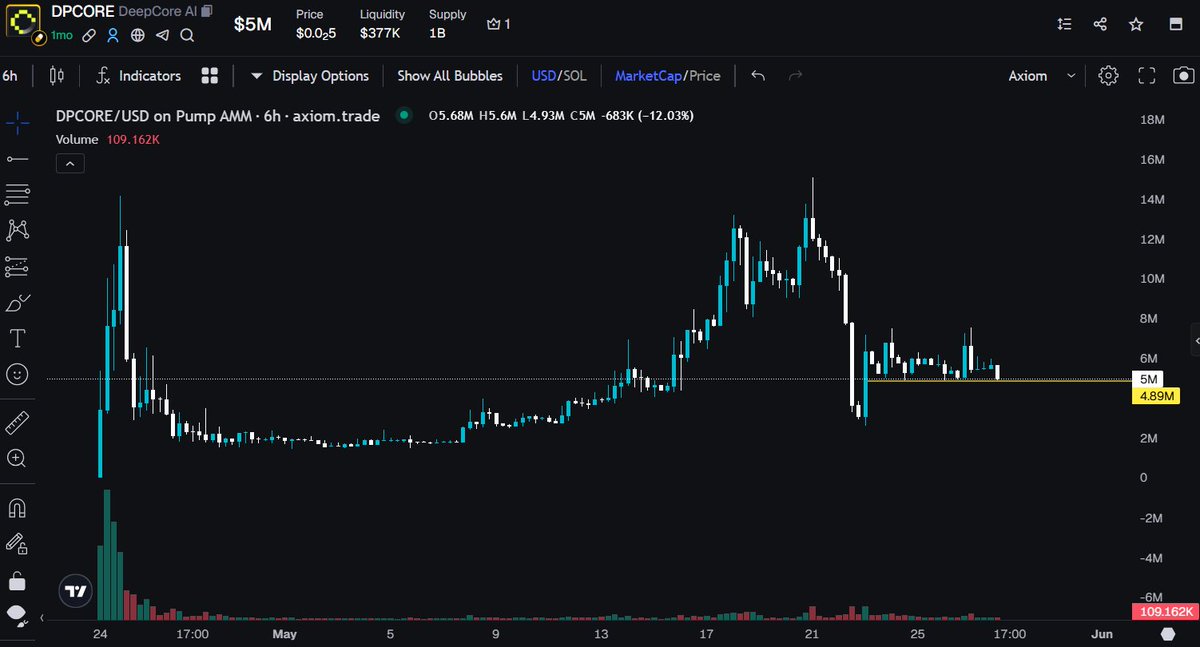Switch currency to SOL
This screenshot has height=647, width=1200.
point(575,76)
